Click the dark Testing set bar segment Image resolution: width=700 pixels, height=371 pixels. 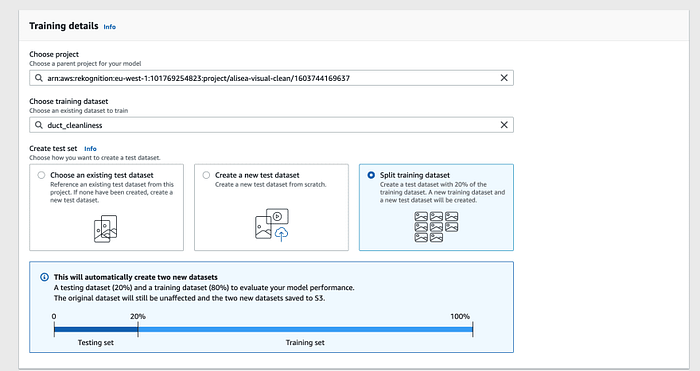pos(96,329)
